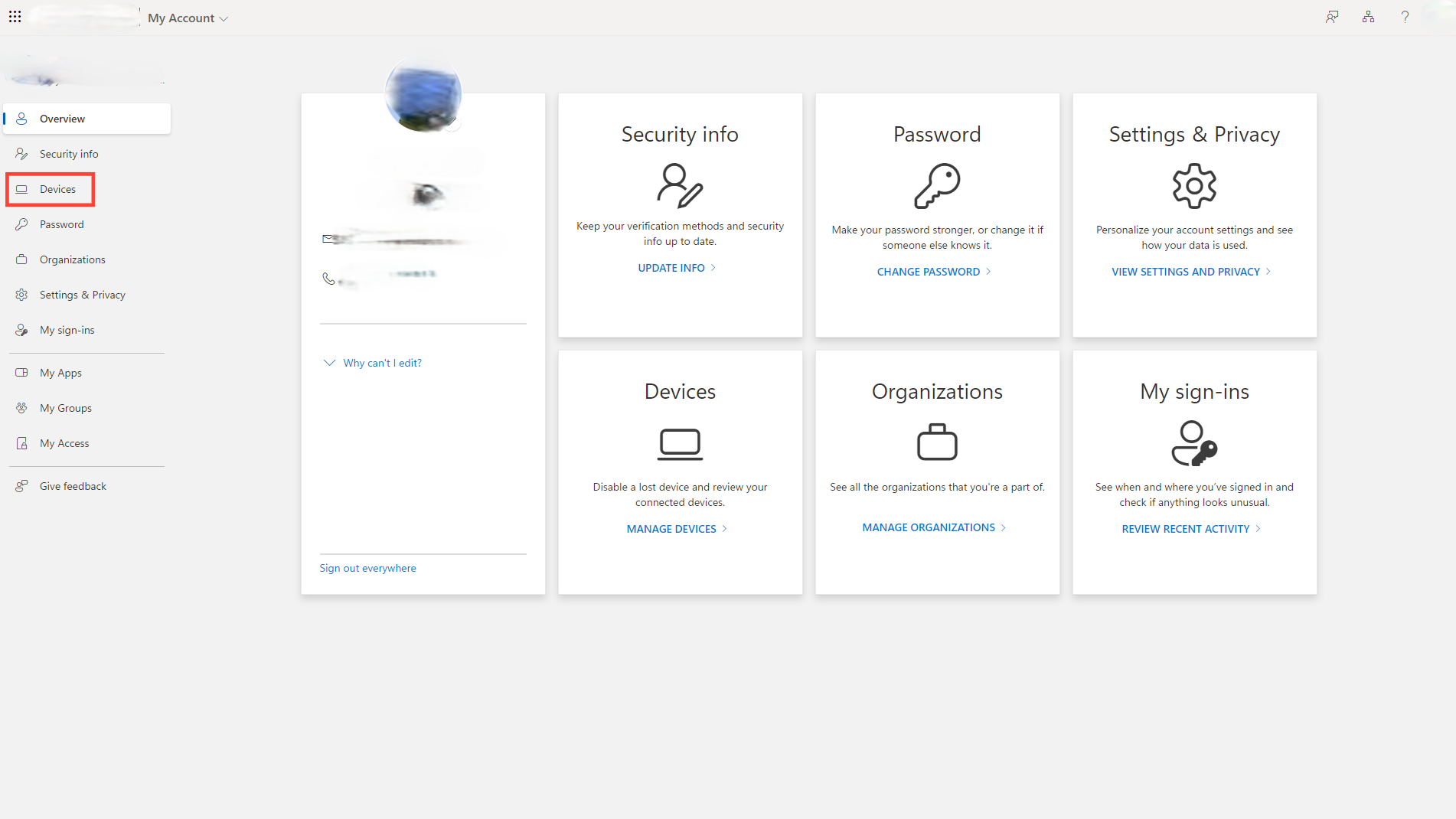Viewport: 1456px width, 819px height.
Task: Open Settings & Privacy in the sidebar
Action: tap(87, 295)
